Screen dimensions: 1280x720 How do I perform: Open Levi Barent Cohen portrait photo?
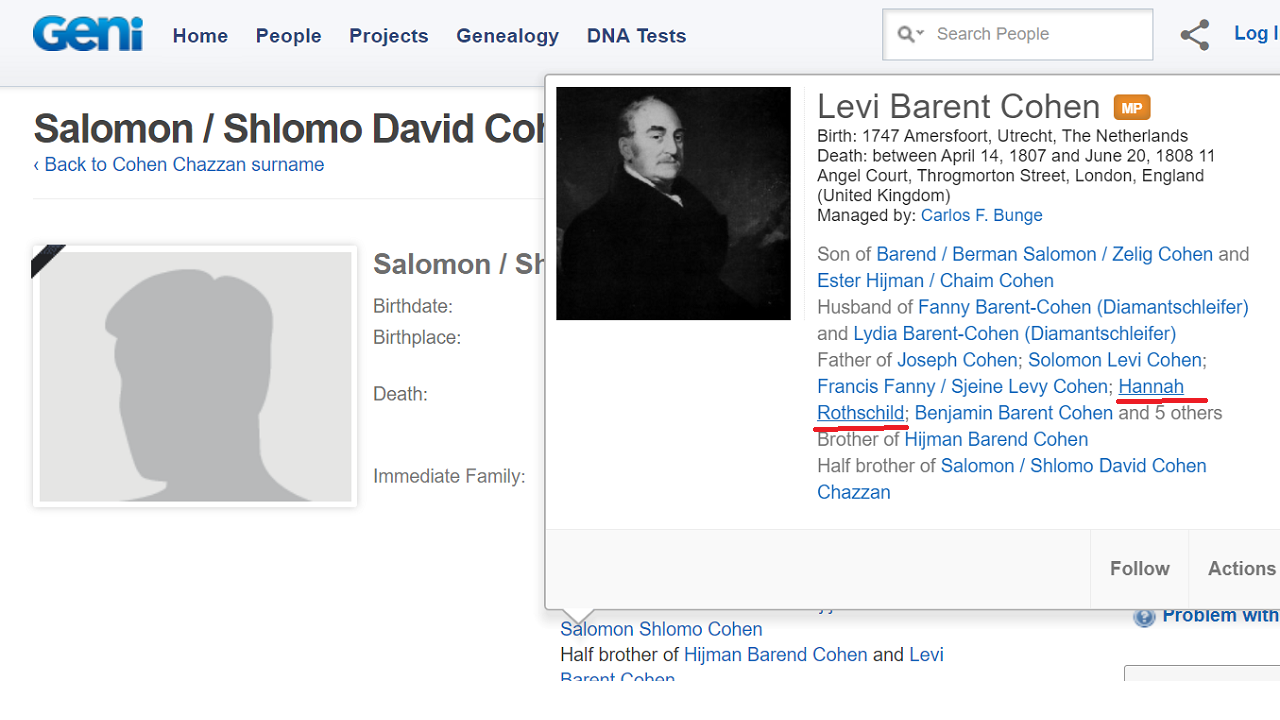point(673,203)
